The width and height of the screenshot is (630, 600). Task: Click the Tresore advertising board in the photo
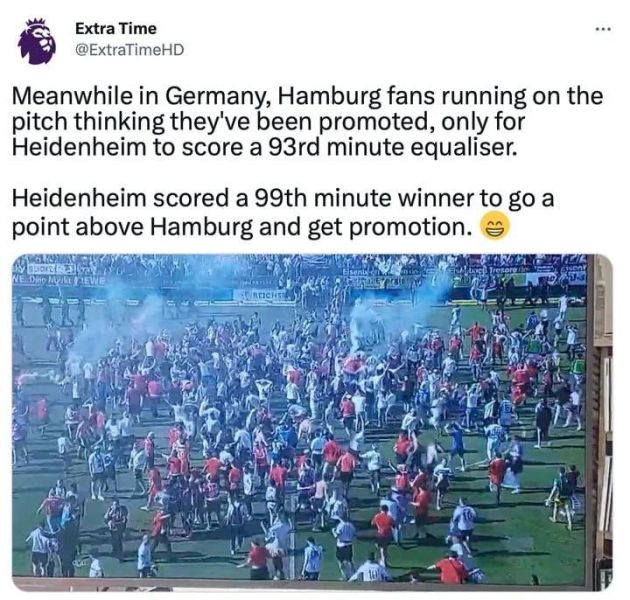(504, 271)
